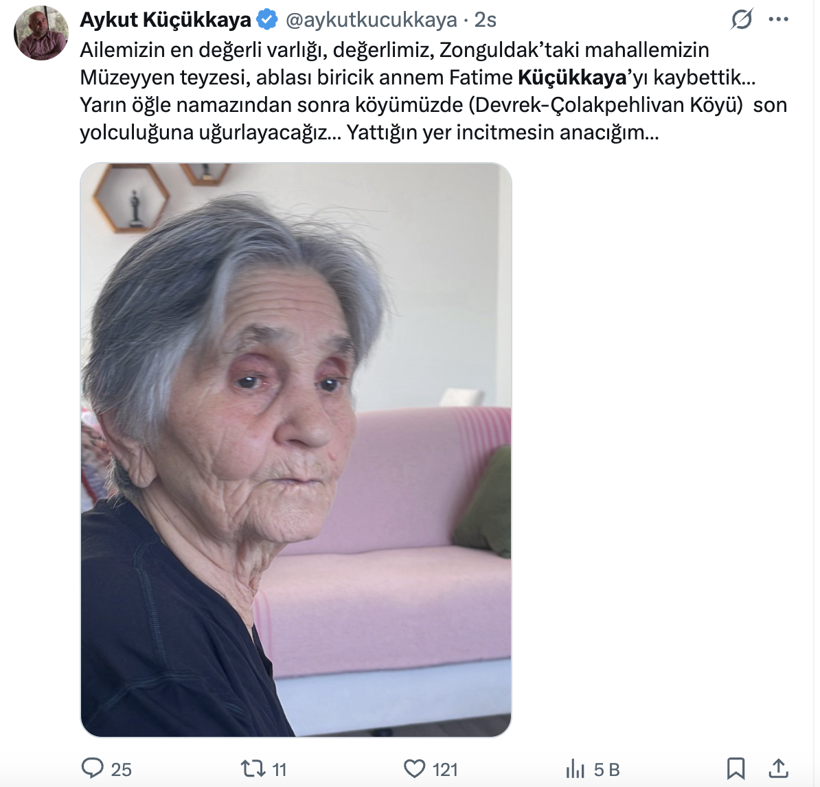Click the tweet text starting with Ailemizin
This screenshot has height=787, width=820.
point(433,91)
